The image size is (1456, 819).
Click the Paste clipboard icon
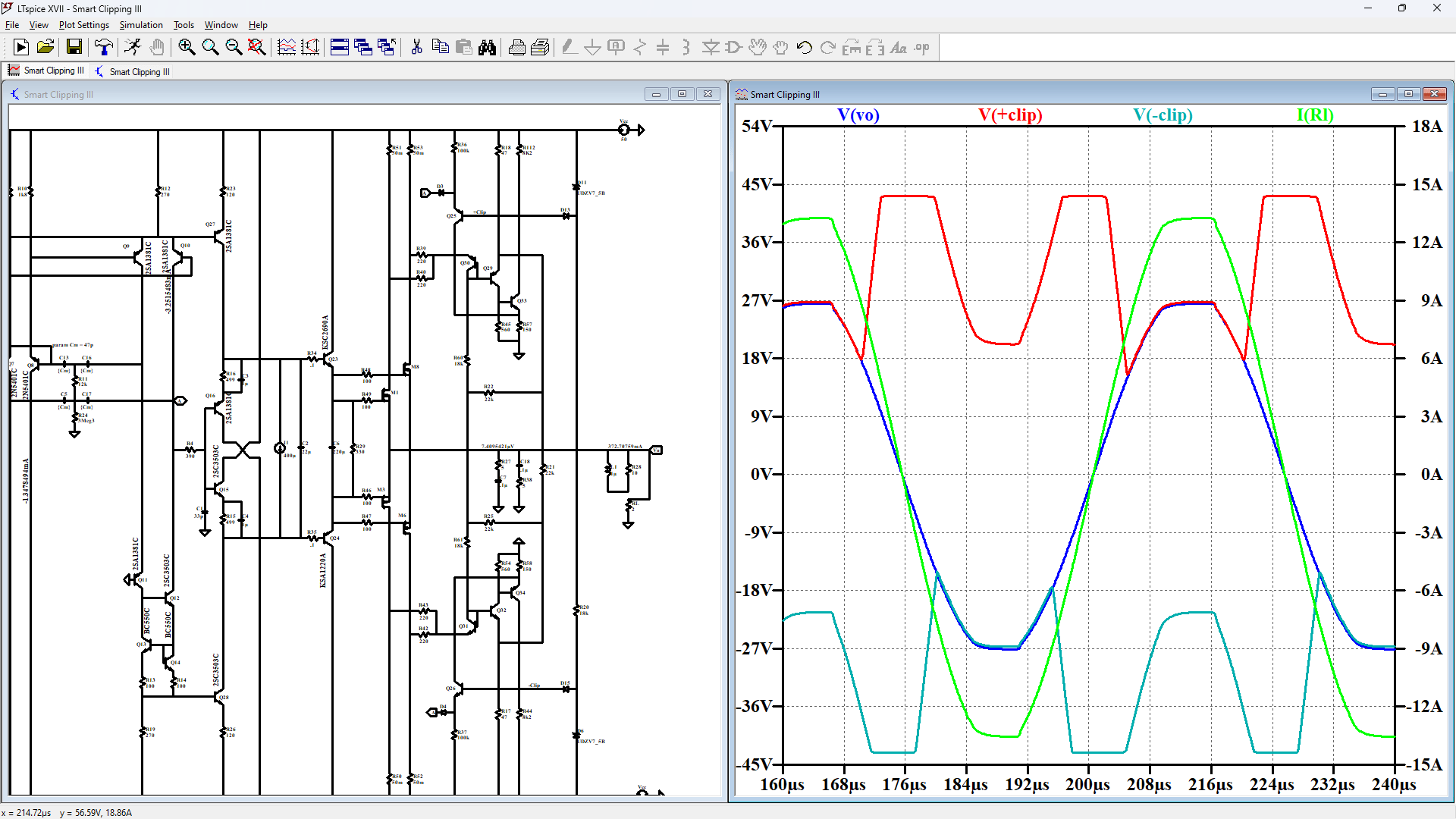(x=464, y=47)
